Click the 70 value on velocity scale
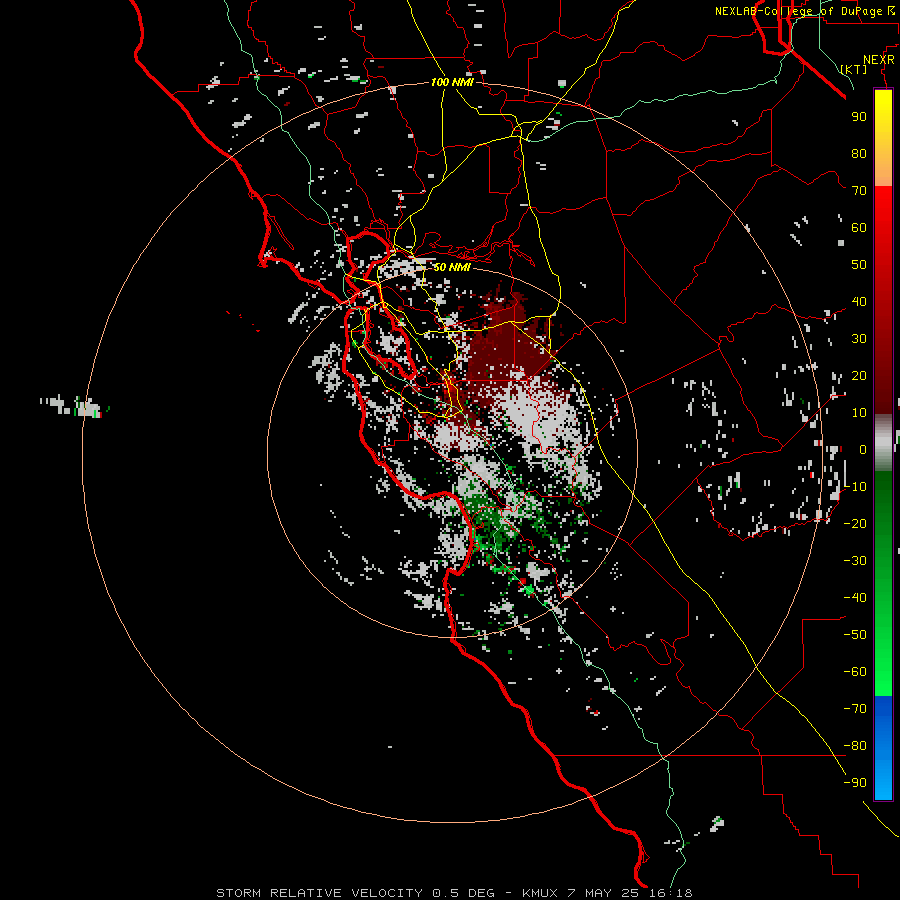 859,191
